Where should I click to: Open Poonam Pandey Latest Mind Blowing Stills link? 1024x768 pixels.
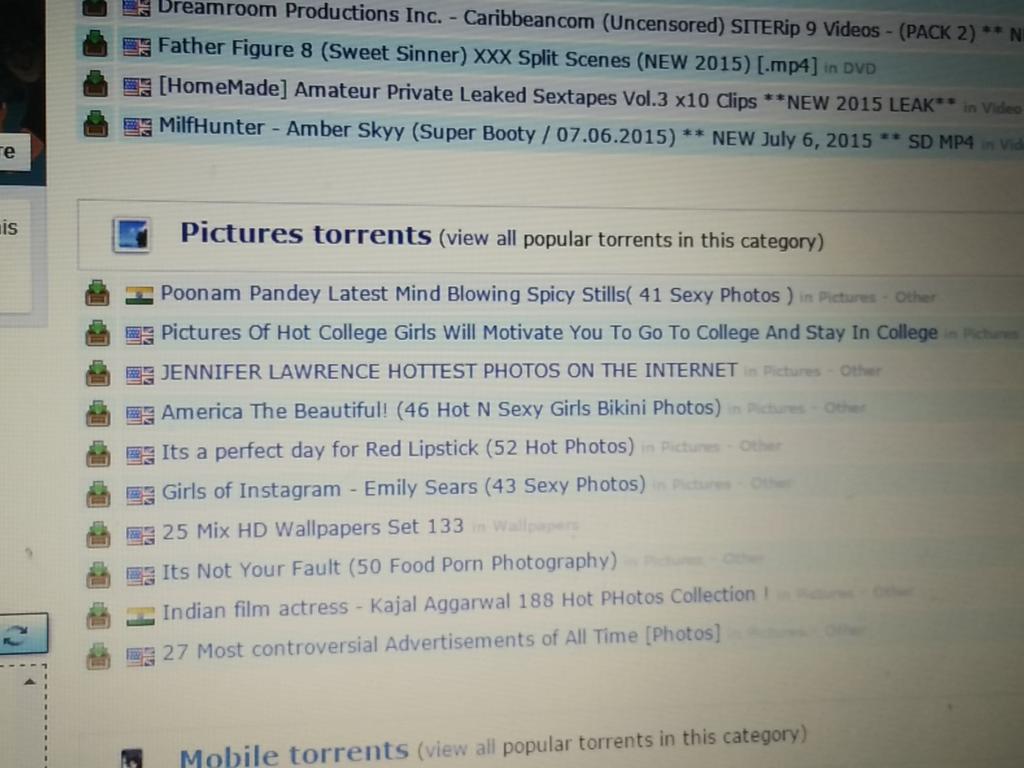tap(477, 295)
